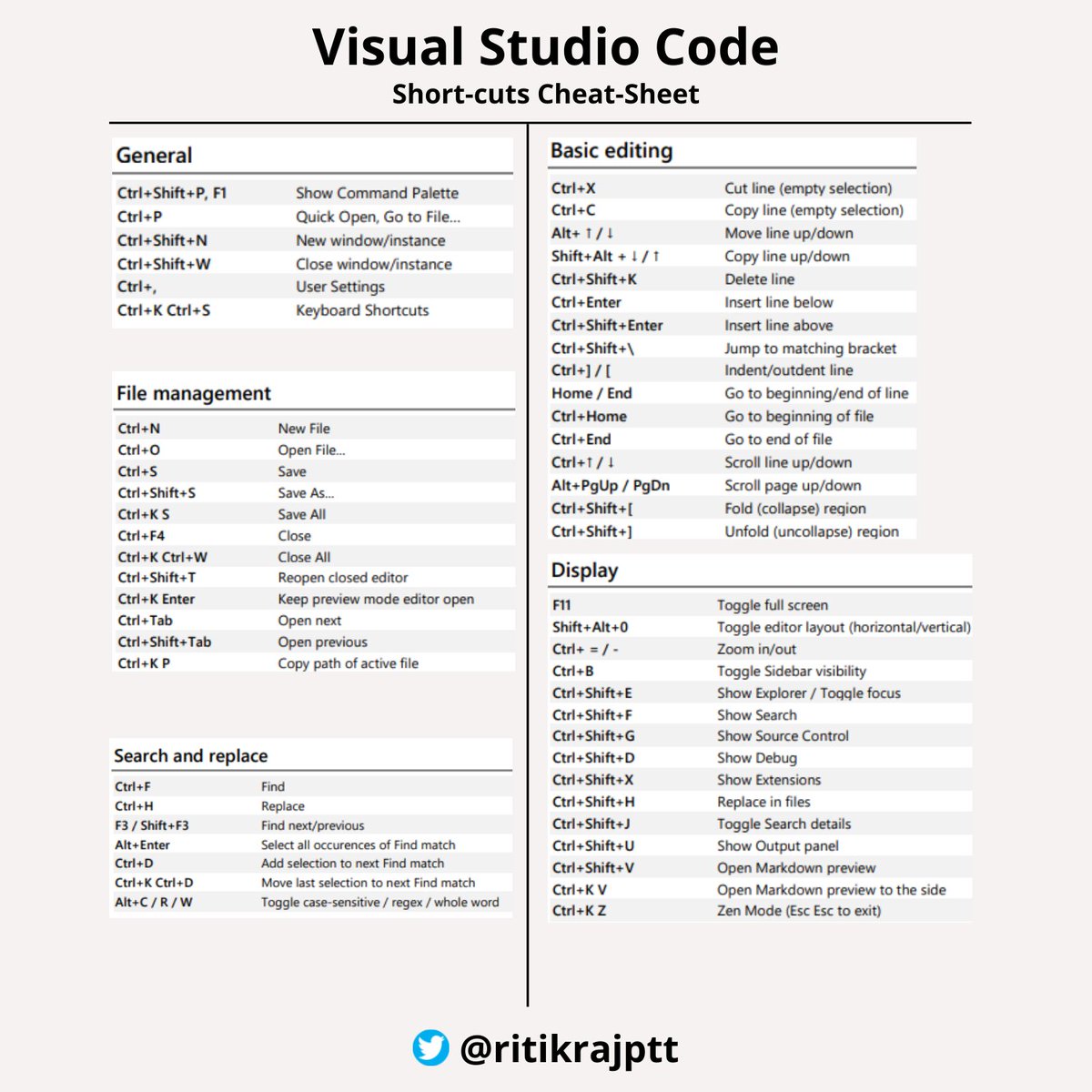Click Insert line above description

click(779, 325)
